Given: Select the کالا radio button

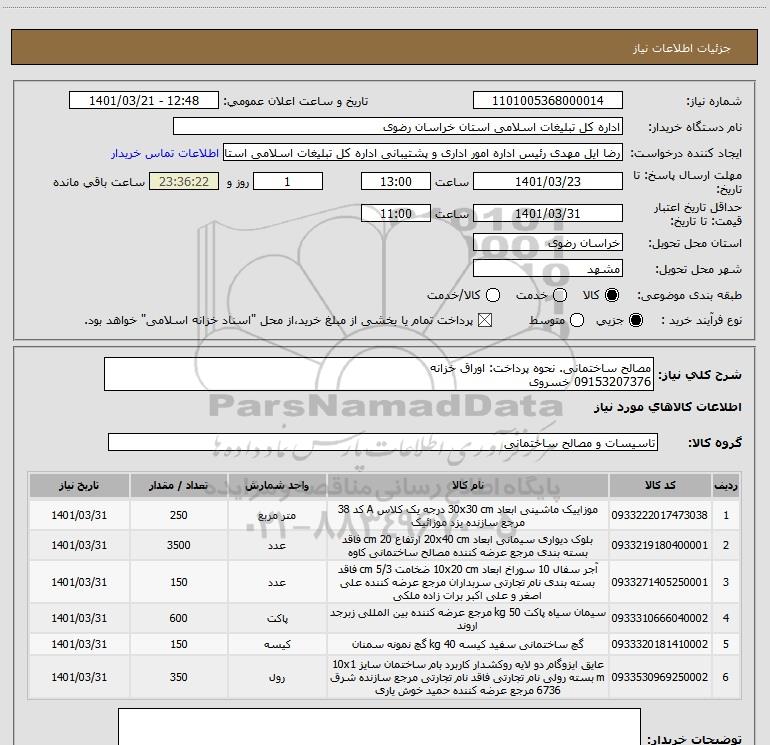Looking at the screenshot, I should (612, 295).
